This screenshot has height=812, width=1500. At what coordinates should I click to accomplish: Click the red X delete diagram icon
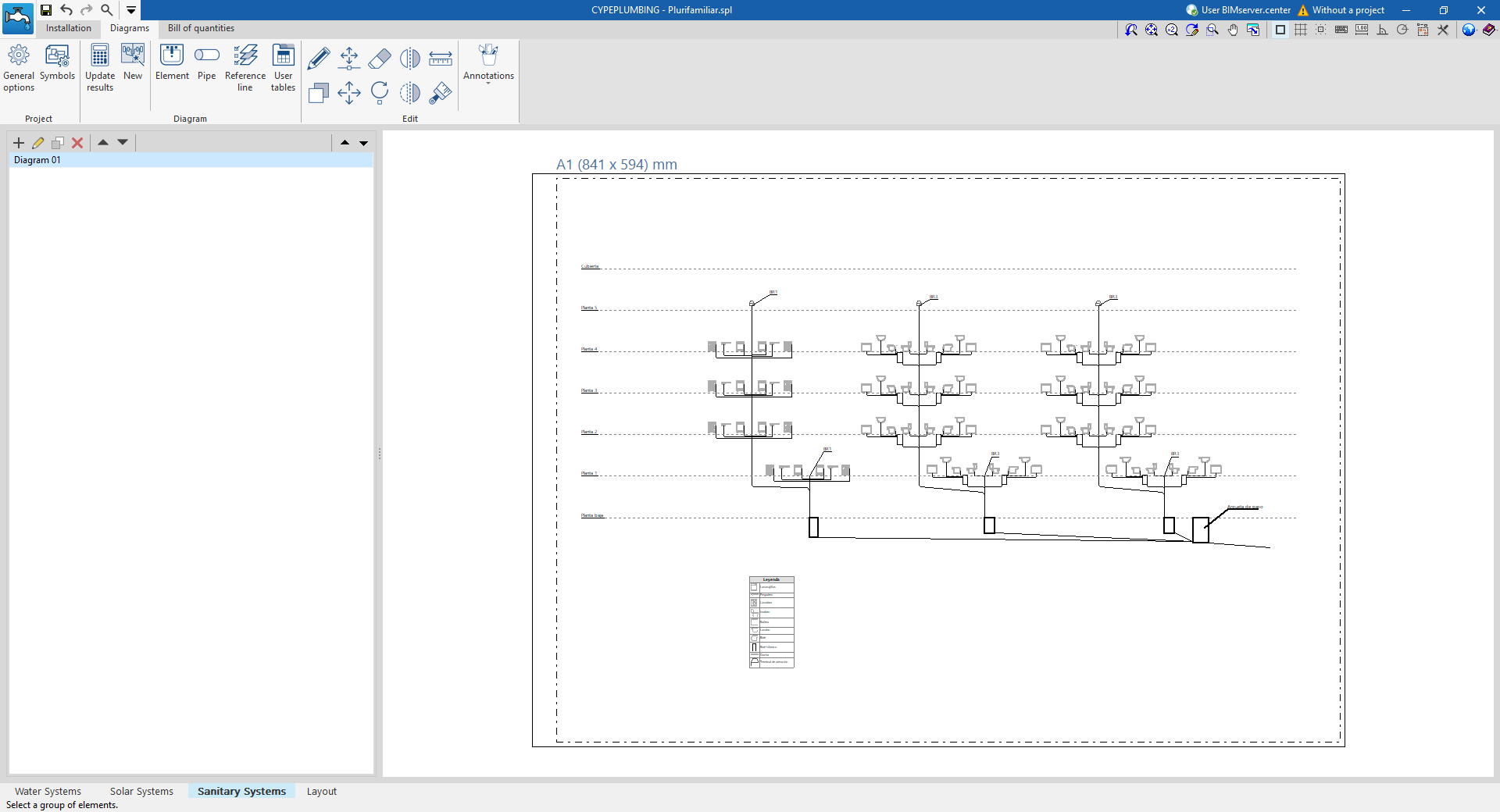tap(77, 143)
